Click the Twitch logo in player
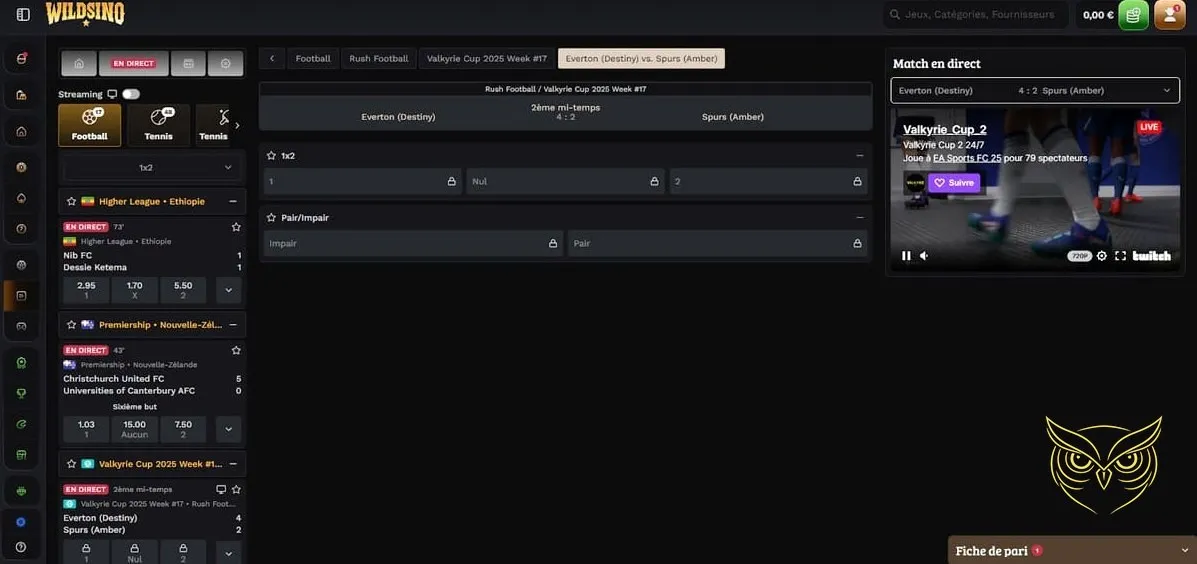The width and height of the screenshot is (1197, 564). (1151, 256)
